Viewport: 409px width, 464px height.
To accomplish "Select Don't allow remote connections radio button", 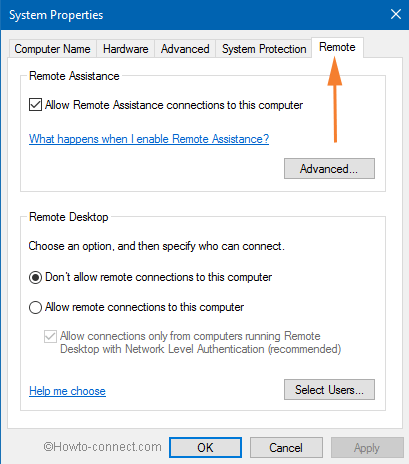I will click(x=35, y=277).
